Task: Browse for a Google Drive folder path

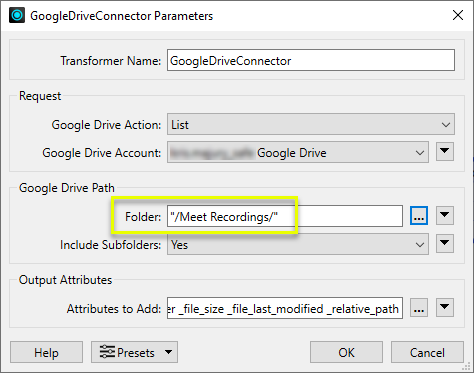Action: (x=419, y=216)
